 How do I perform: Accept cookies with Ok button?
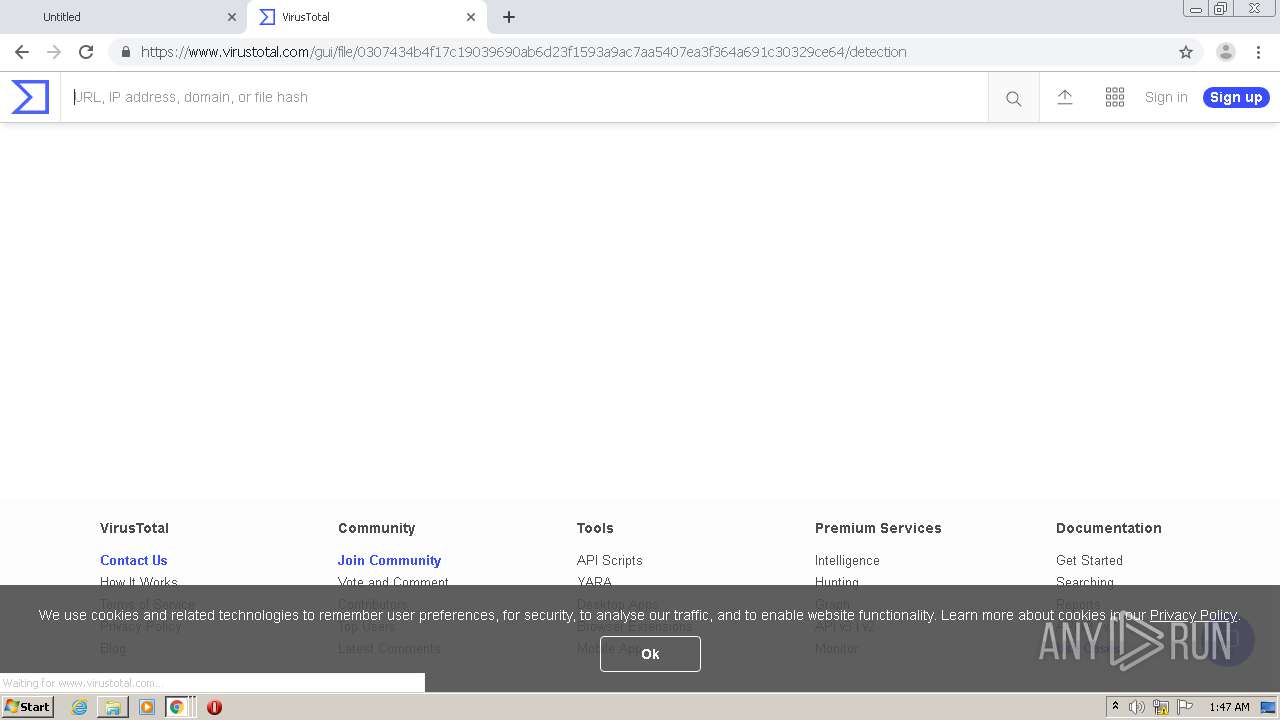point(650,654)
